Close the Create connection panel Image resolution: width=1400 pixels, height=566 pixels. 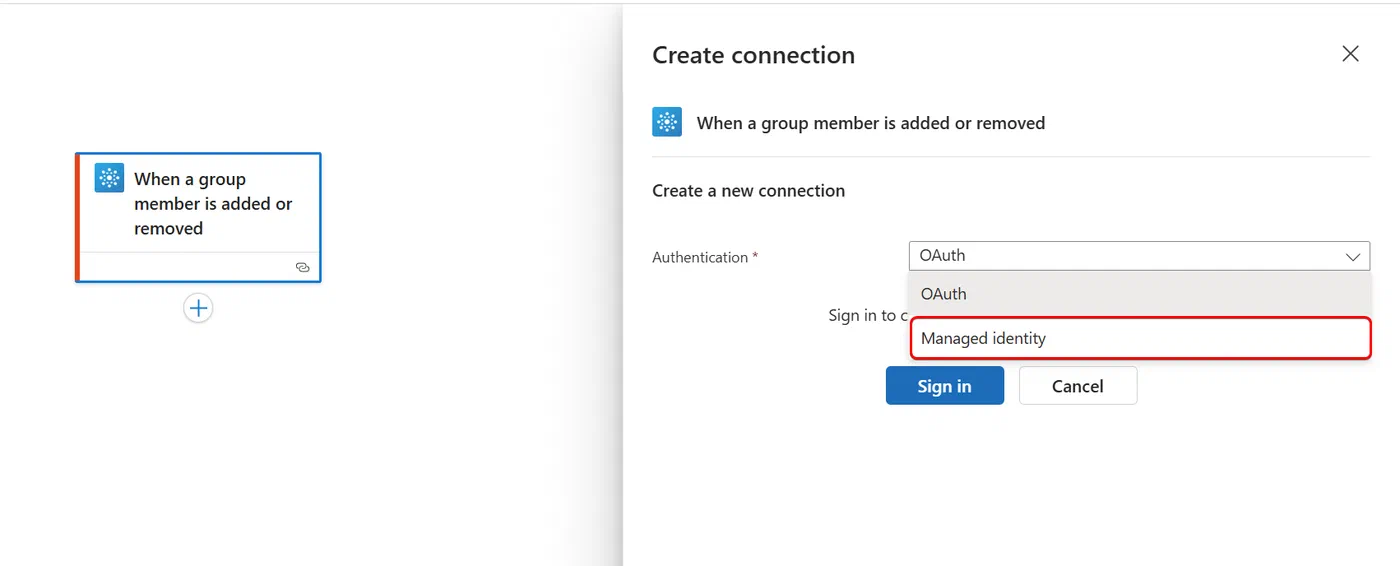tap(1350, 54)
